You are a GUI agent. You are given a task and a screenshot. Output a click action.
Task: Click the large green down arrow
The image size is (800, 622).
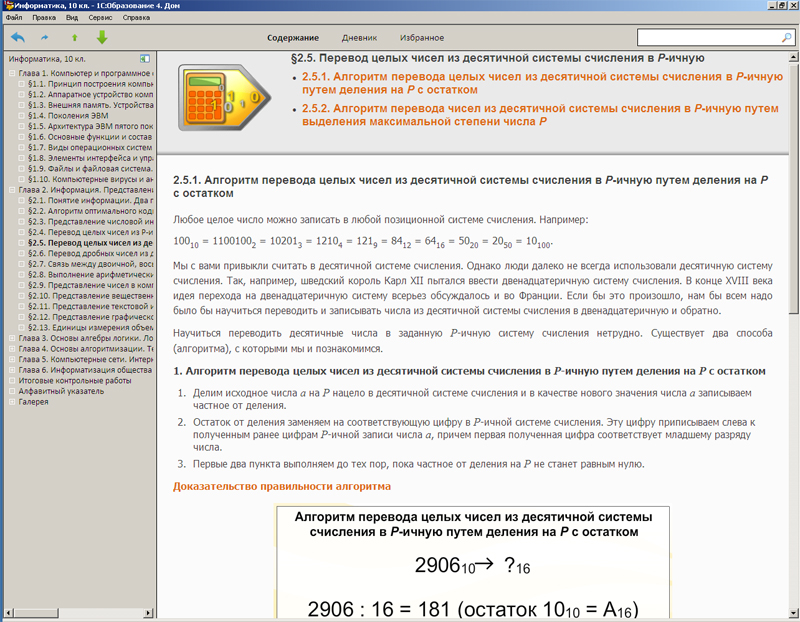101,38
